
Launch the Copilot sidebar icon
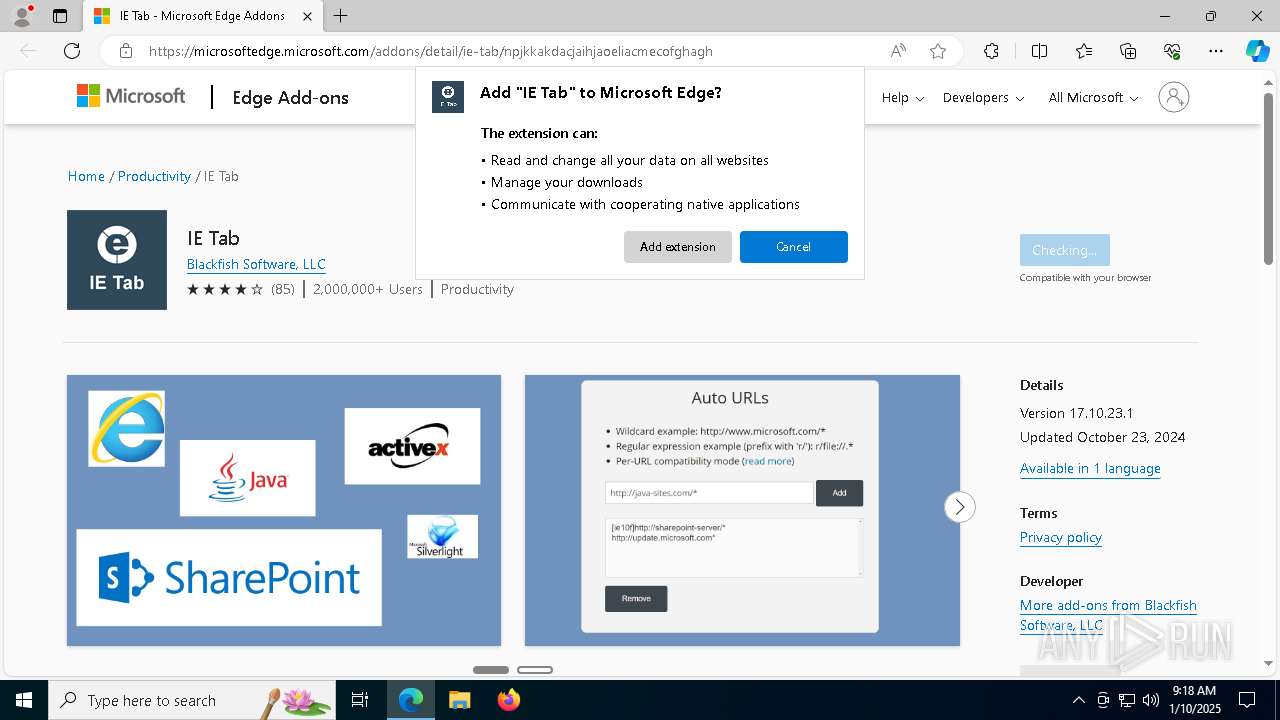[x=1257, y=51]
